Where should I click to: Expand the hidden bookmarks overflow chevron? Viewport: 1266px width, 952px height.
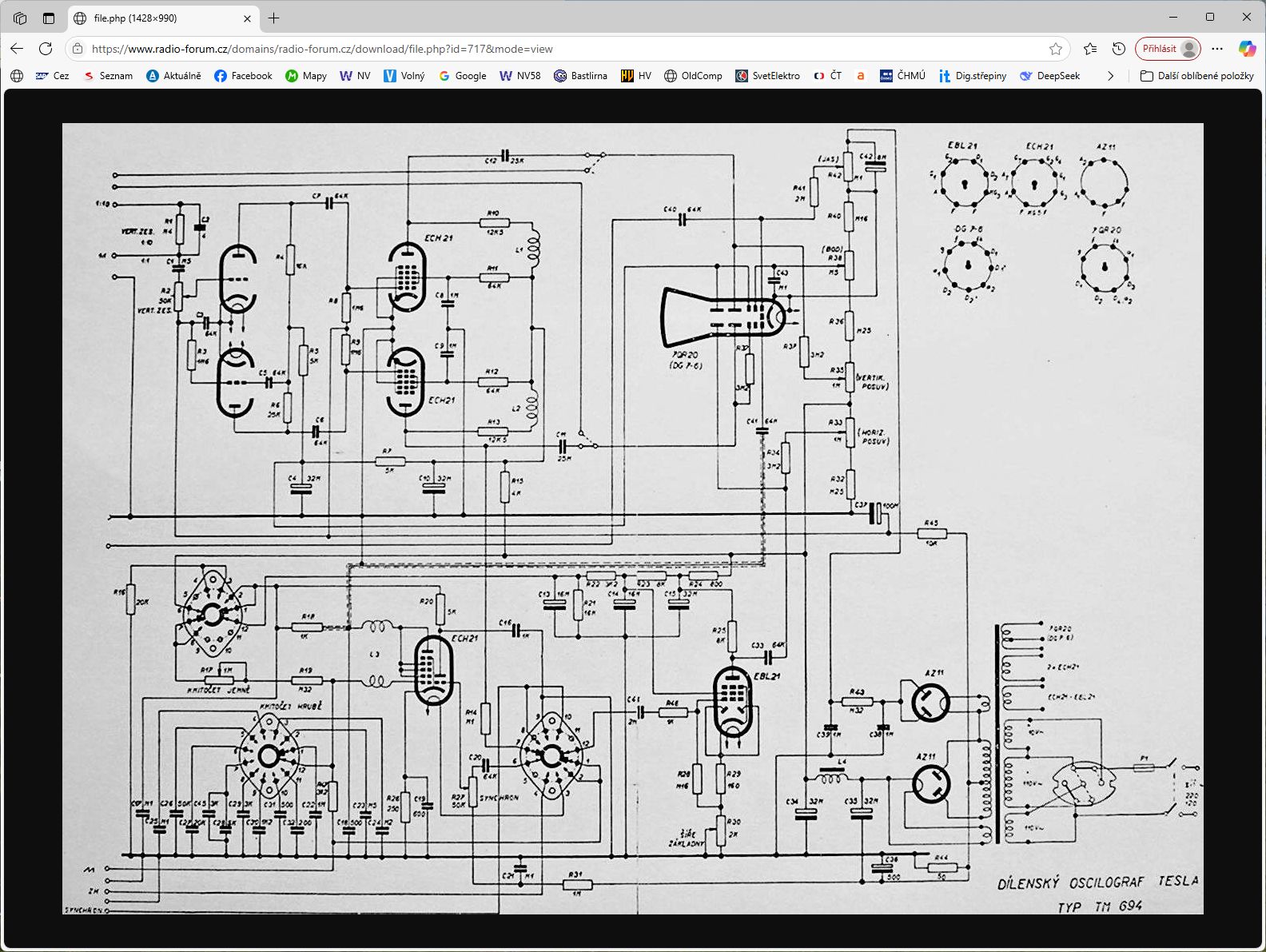(1110, 76)
